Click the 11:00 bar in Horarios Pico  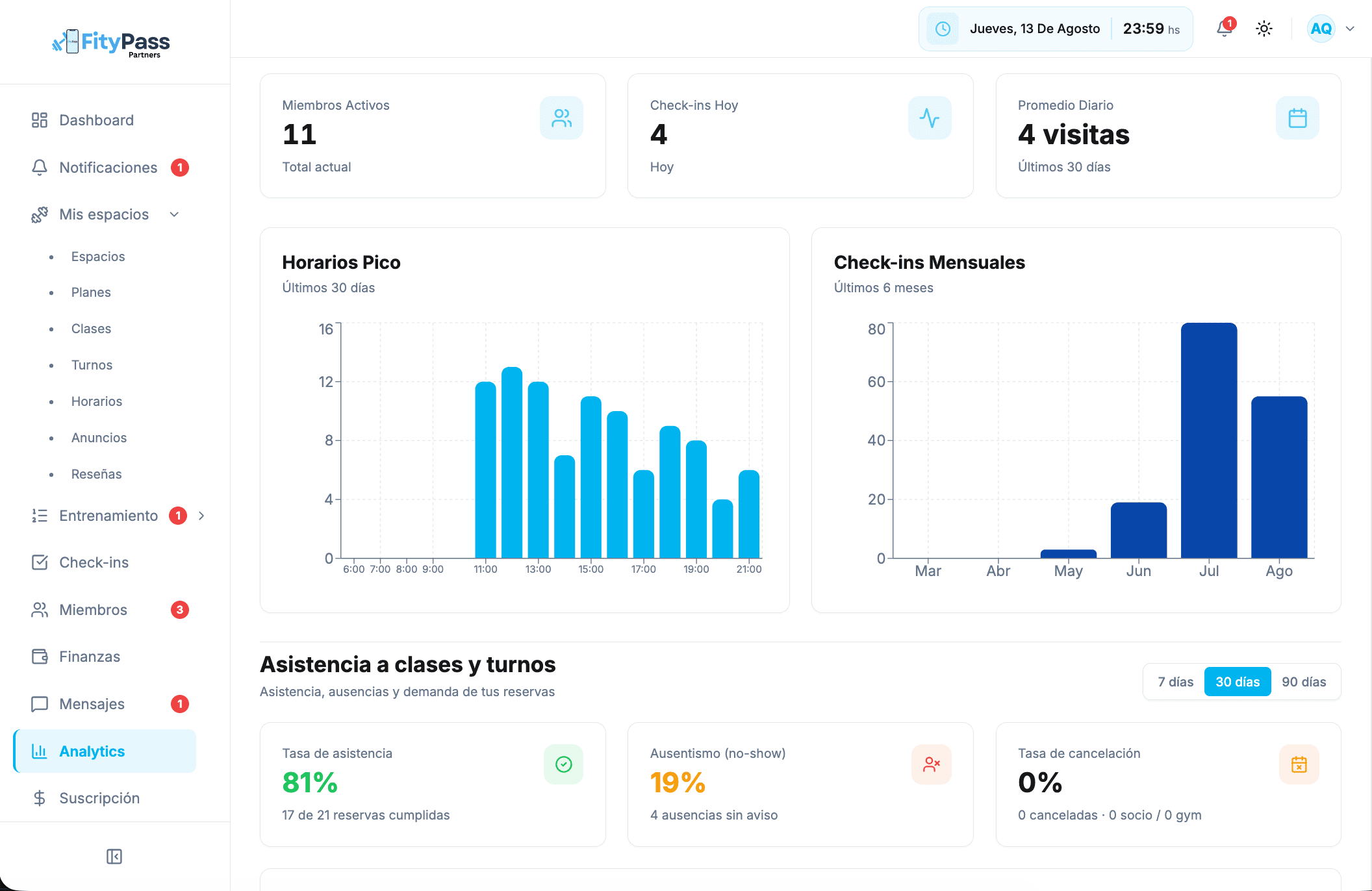(x=485, y=470)
